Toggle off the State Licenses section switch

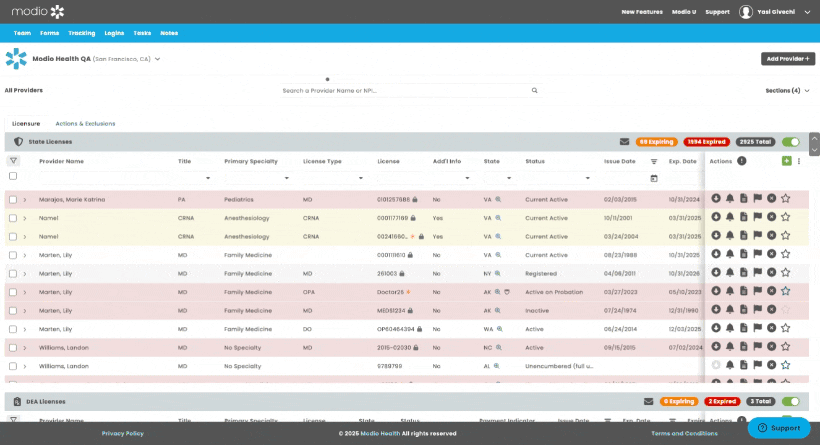point(791,142)
